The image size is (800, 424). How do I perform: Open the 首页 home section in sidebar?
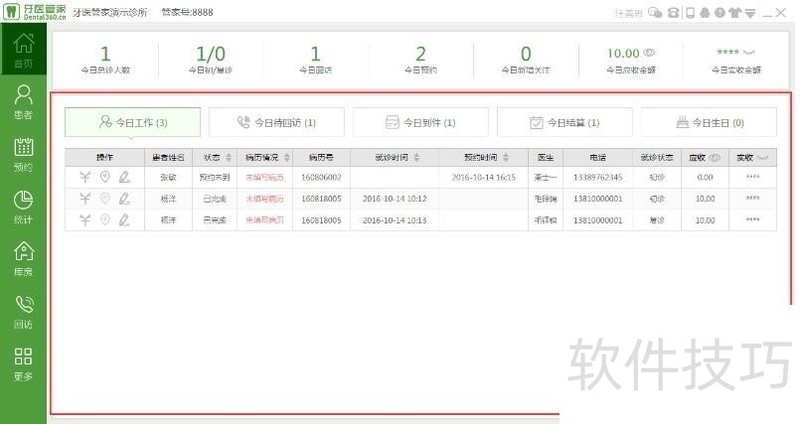point(23,49)
